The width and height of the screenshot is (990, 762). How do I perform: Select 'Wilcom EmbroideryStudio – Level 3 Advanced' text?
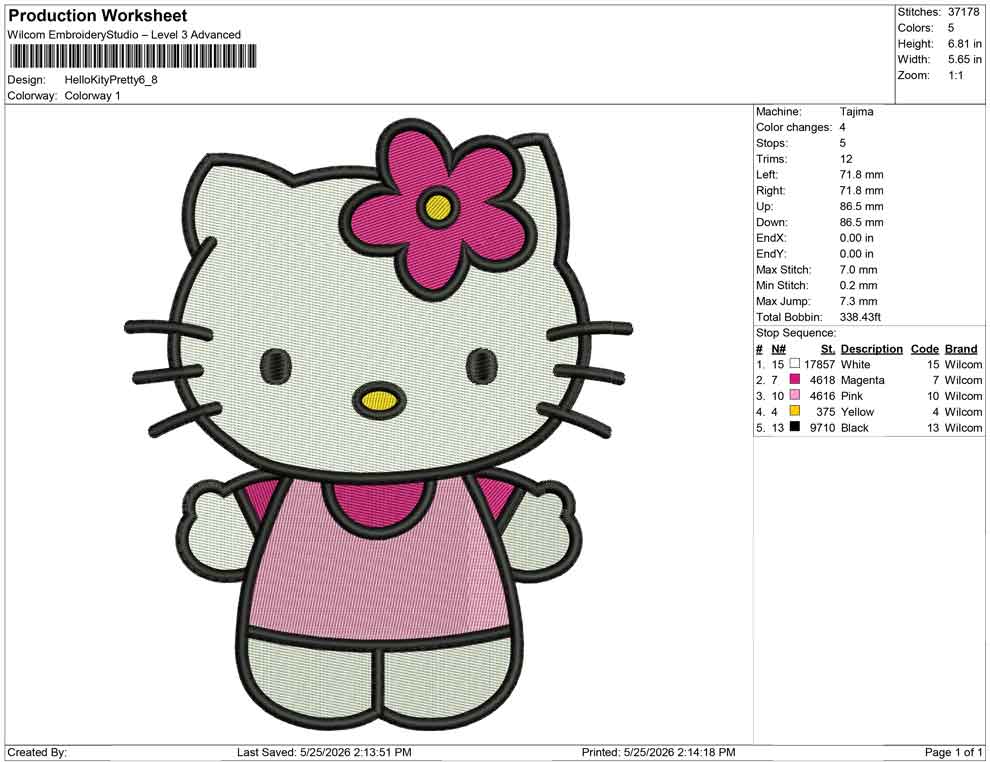[124, 35]
